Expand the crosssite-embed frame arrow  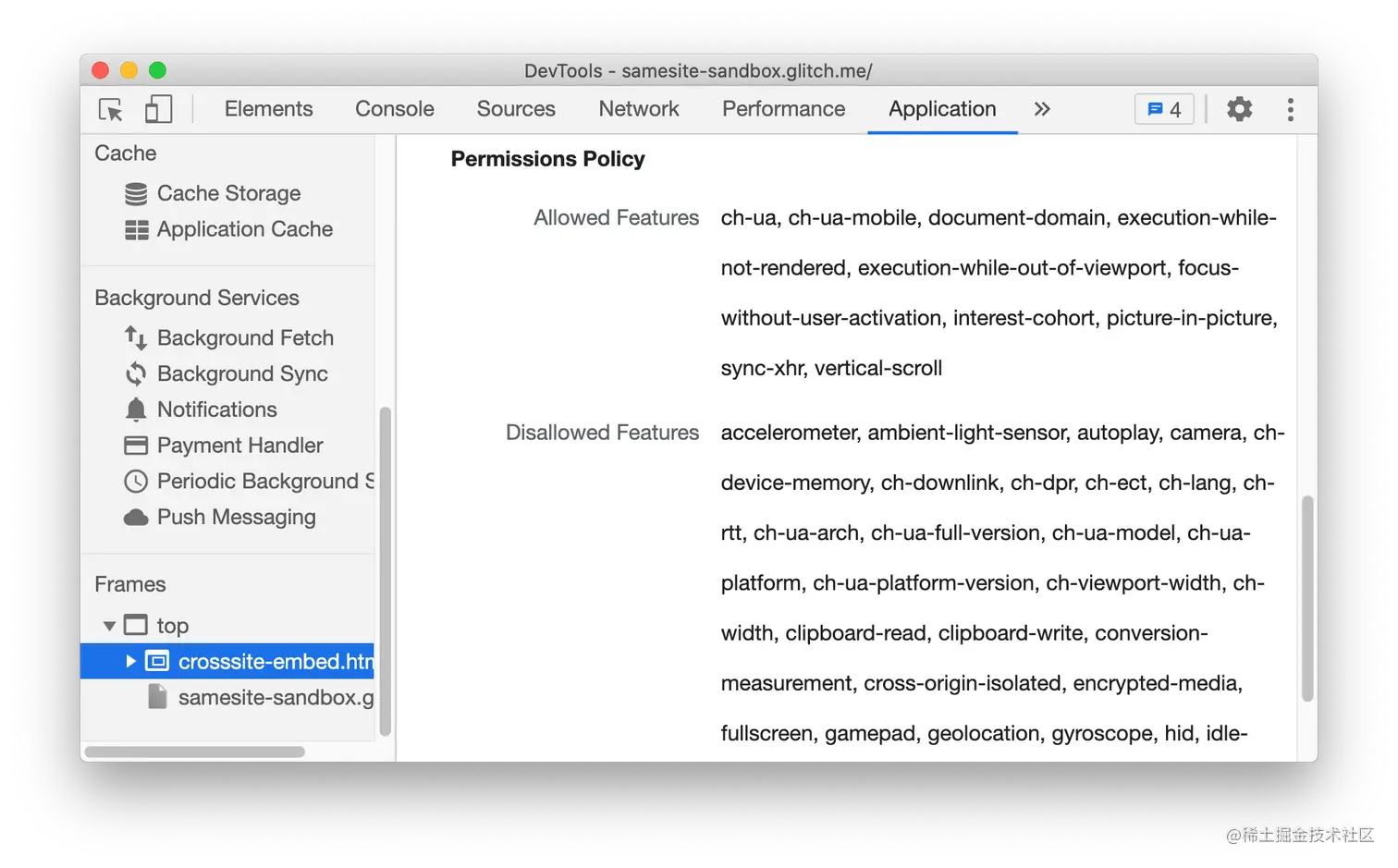[130, 661]
